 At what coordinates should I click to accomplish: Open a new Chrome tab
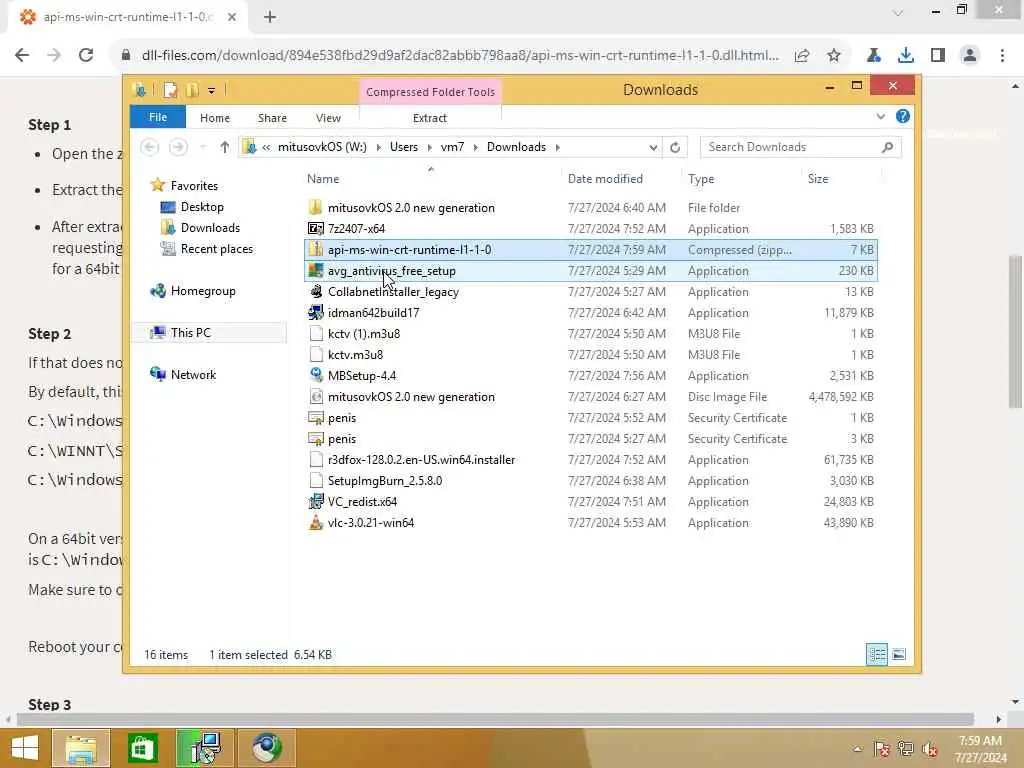270,17
